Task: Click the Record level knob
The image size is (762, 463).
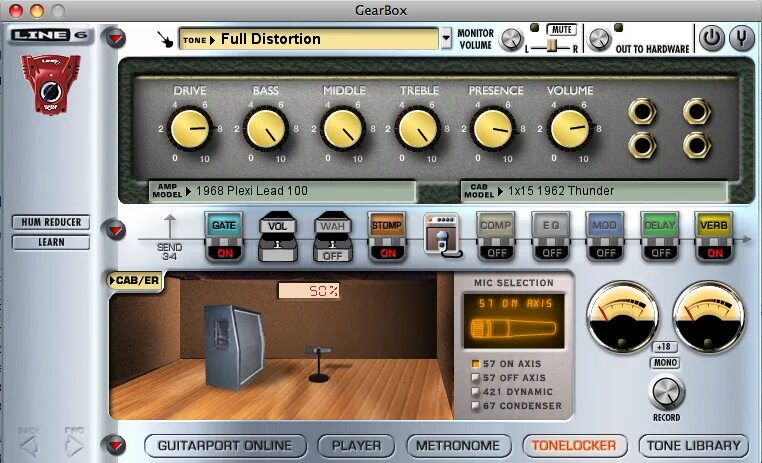Action: 666,393
